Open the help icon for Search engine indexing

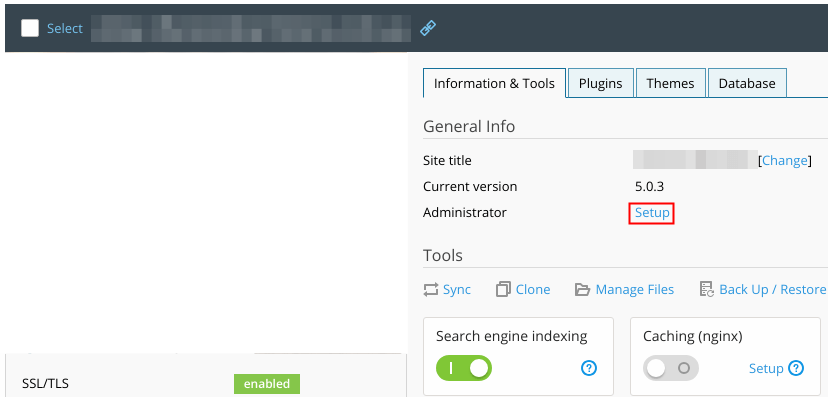(589, 368)
